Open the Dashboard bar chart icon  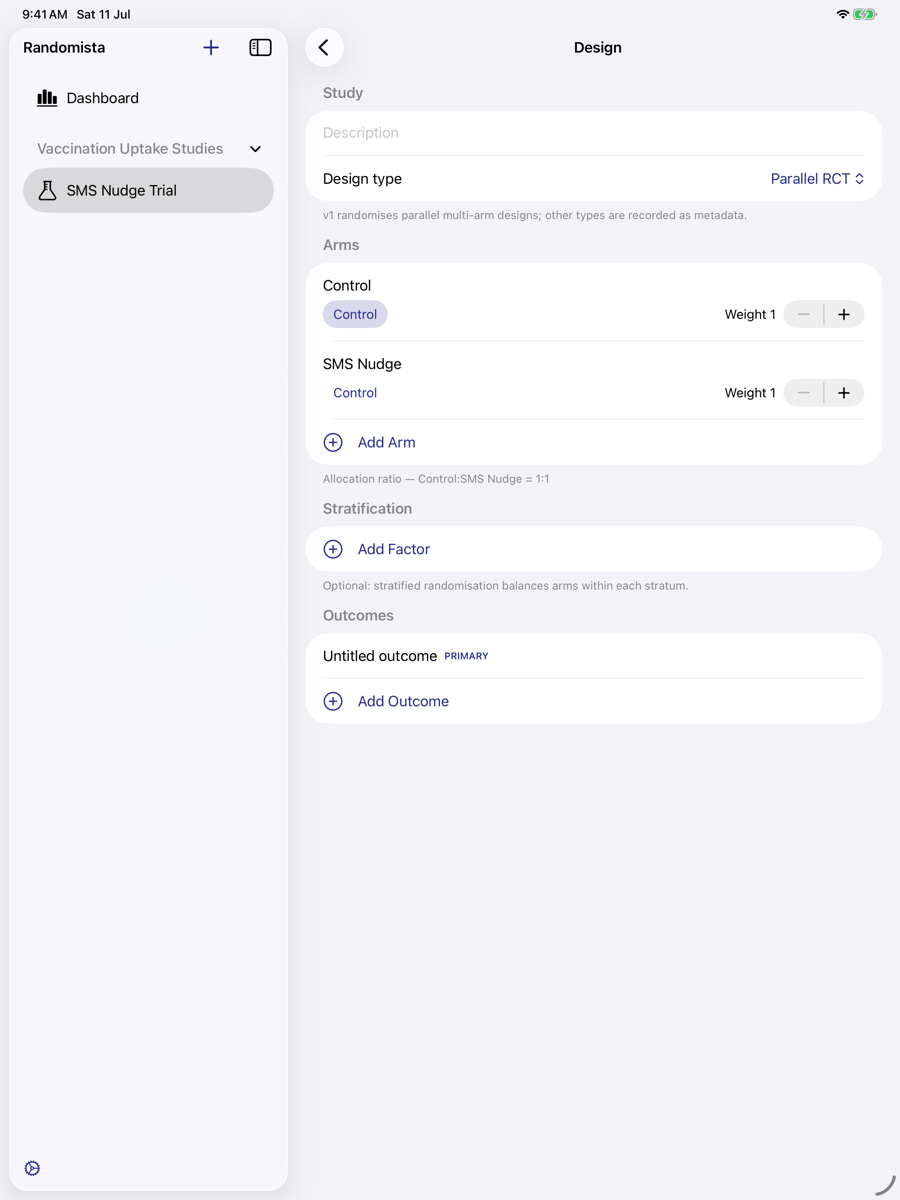point(47,98)
